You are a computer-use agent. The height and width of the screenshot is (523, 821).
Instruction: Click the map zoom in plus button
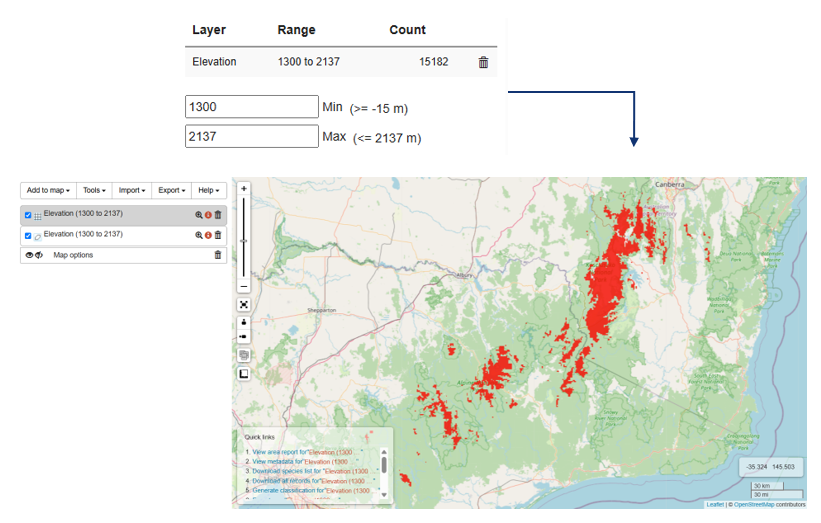(x=244, y=188)
